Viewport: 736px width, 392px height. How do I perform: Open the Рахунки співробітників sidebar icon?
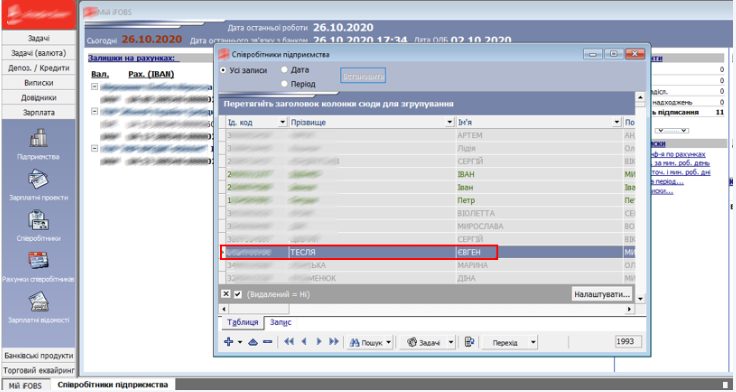click(x=38, y=261)
